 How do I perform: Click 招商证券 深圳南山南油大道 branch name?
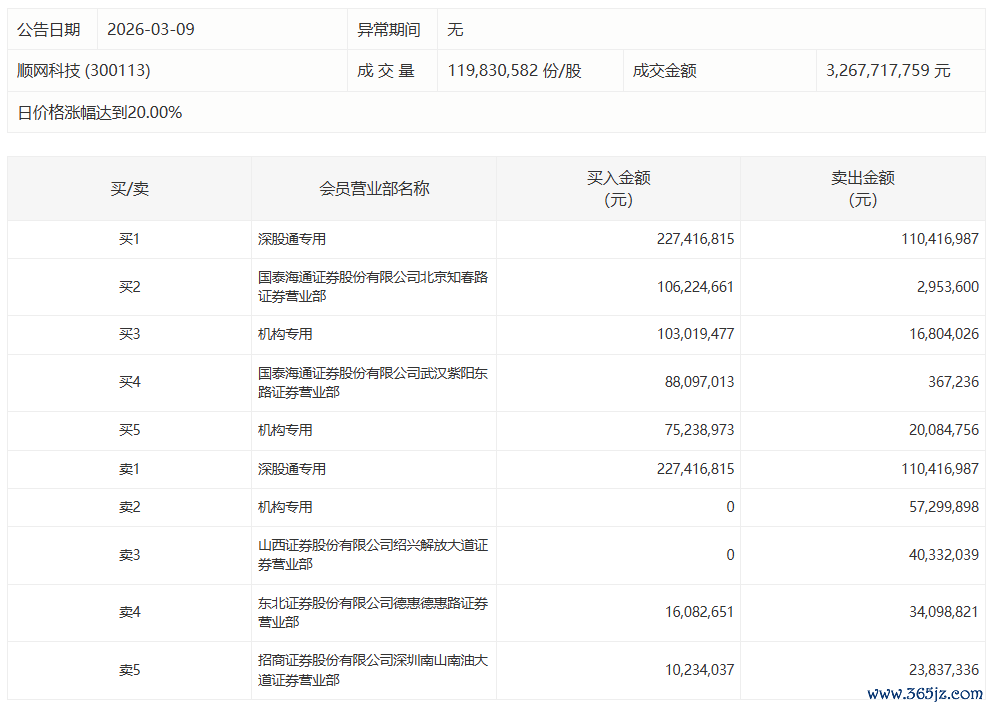[373, 670]
